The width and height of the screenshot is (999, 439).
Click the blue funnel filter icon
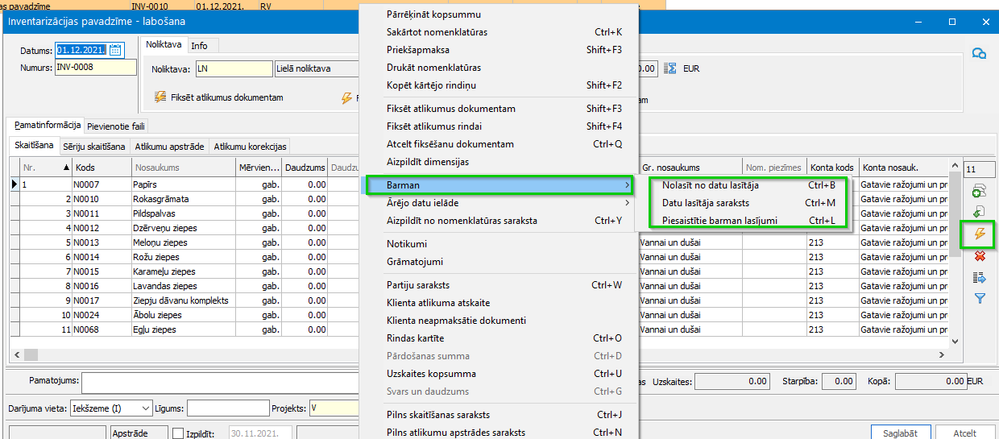pyautogui.click(x=979, y=298)
